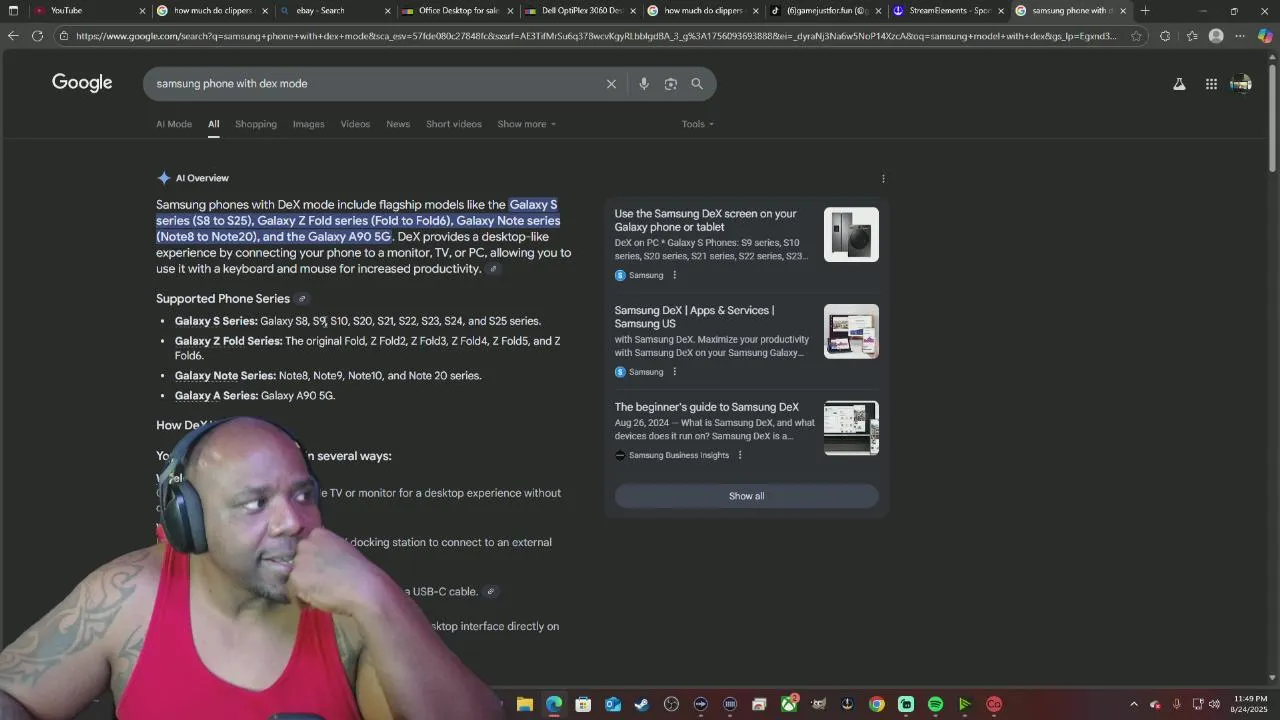Start voice search with microphone icon
This screenshot has height=720, width=1280.
(x=644, y=84)
